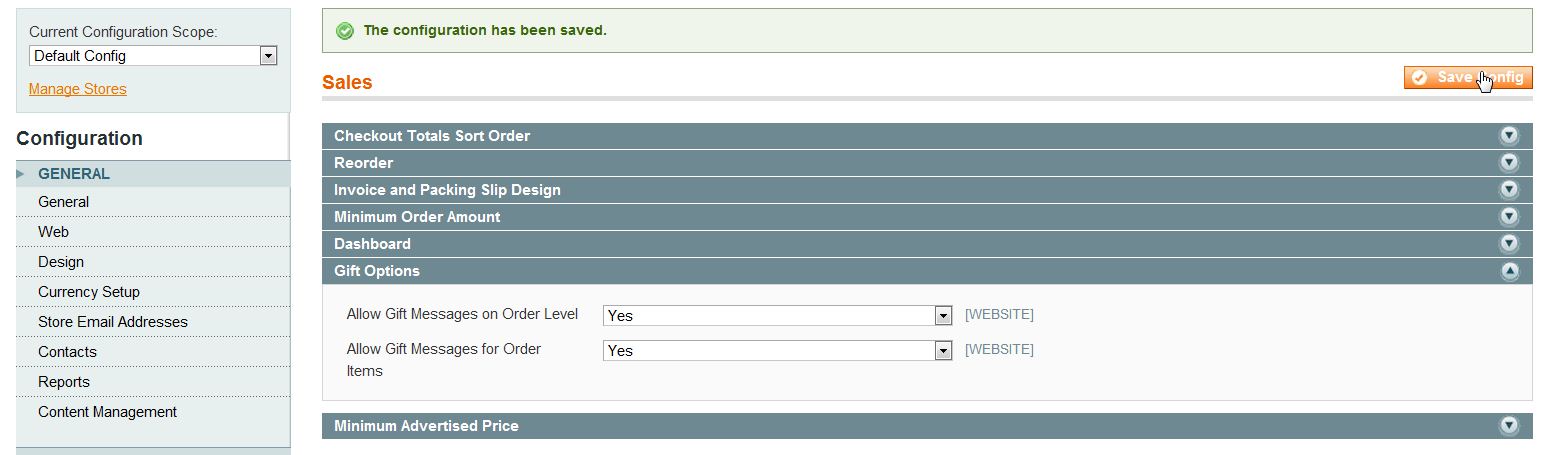Open the Web configuration tab
The width and height of the screenshot is (1549, 455).
coord(54,232)
